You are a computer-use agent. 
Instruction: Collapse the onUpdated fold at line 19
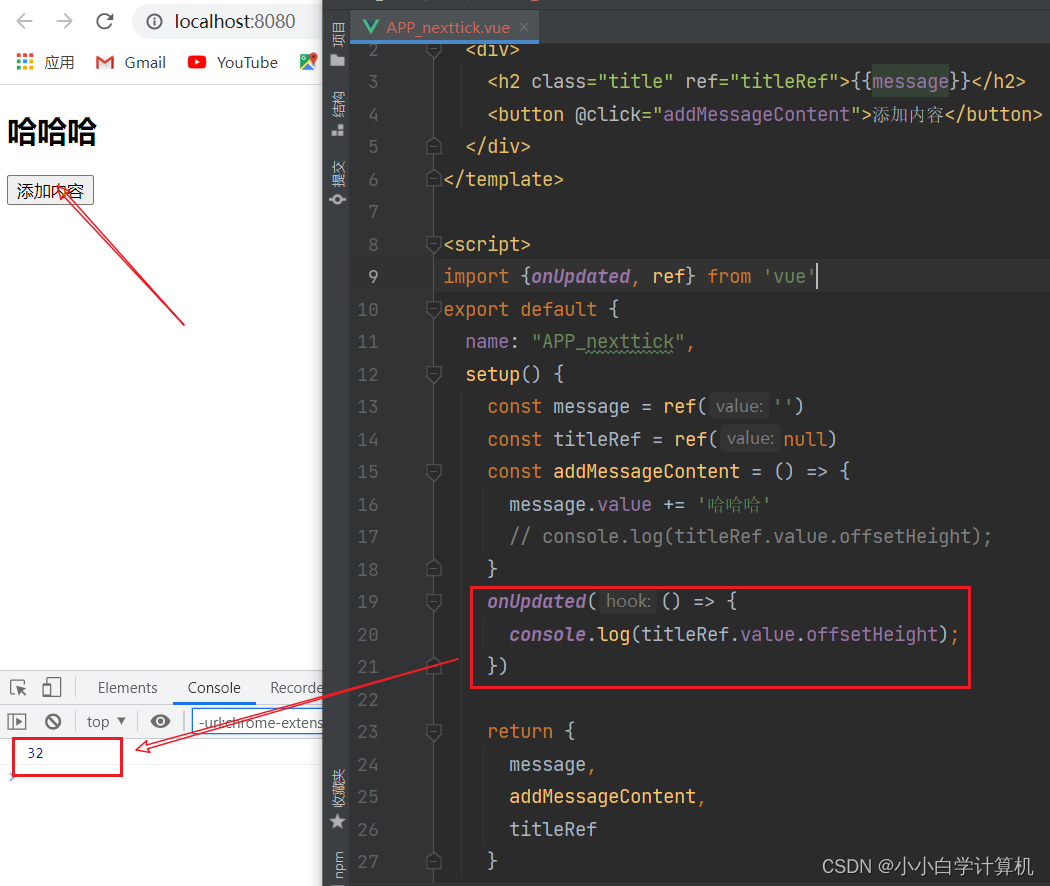434,601
